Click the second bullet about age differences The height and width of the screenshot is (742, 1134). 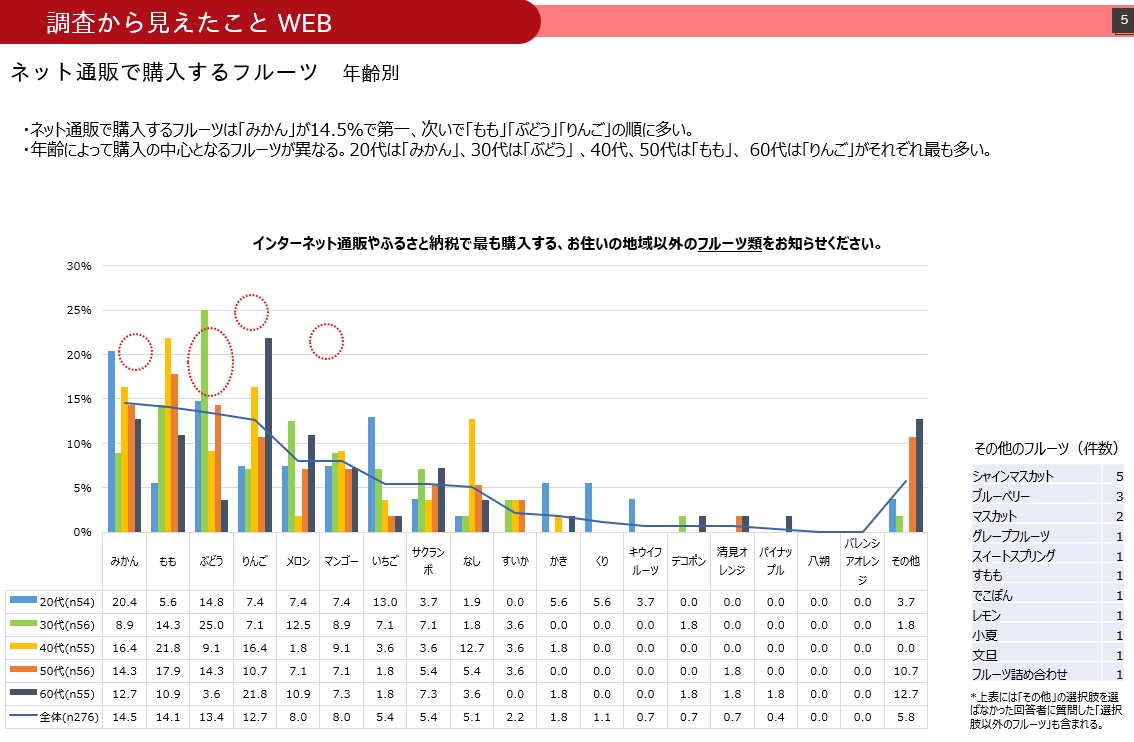point(506,150)
